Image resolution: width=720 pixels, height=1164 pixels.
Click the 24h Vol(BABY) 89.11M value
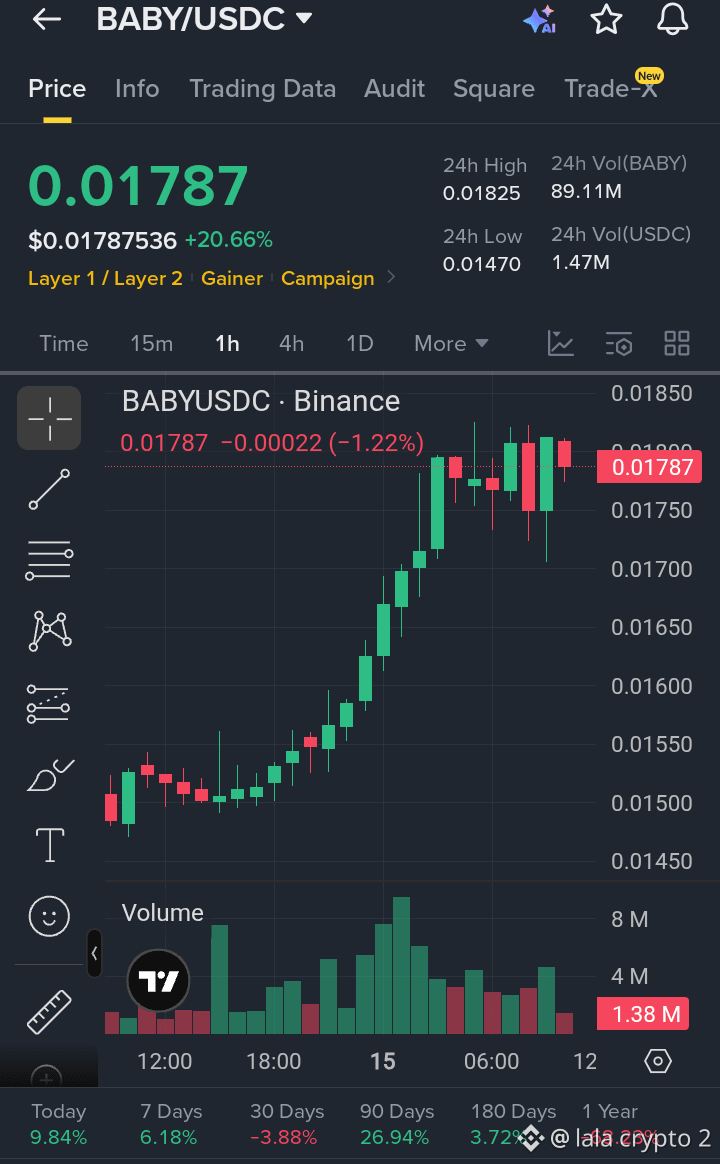coord(586,192)
